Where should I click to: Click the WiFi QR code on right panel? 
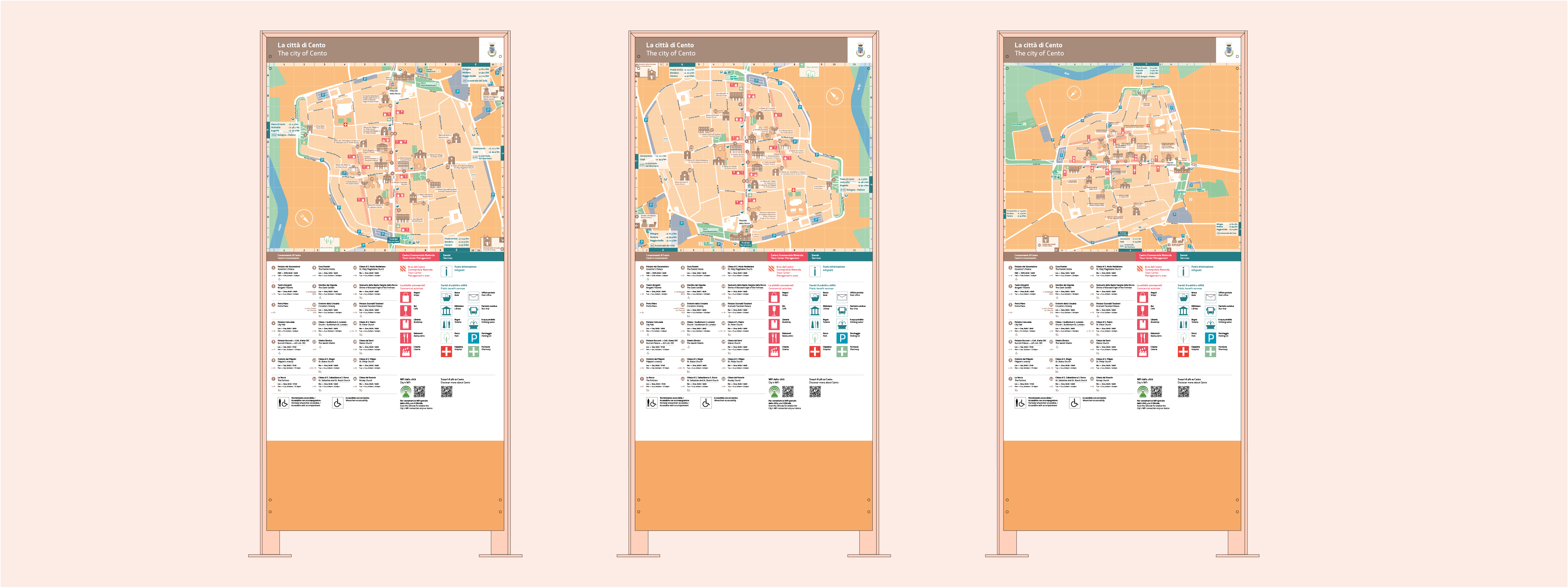click(1157, 391)
